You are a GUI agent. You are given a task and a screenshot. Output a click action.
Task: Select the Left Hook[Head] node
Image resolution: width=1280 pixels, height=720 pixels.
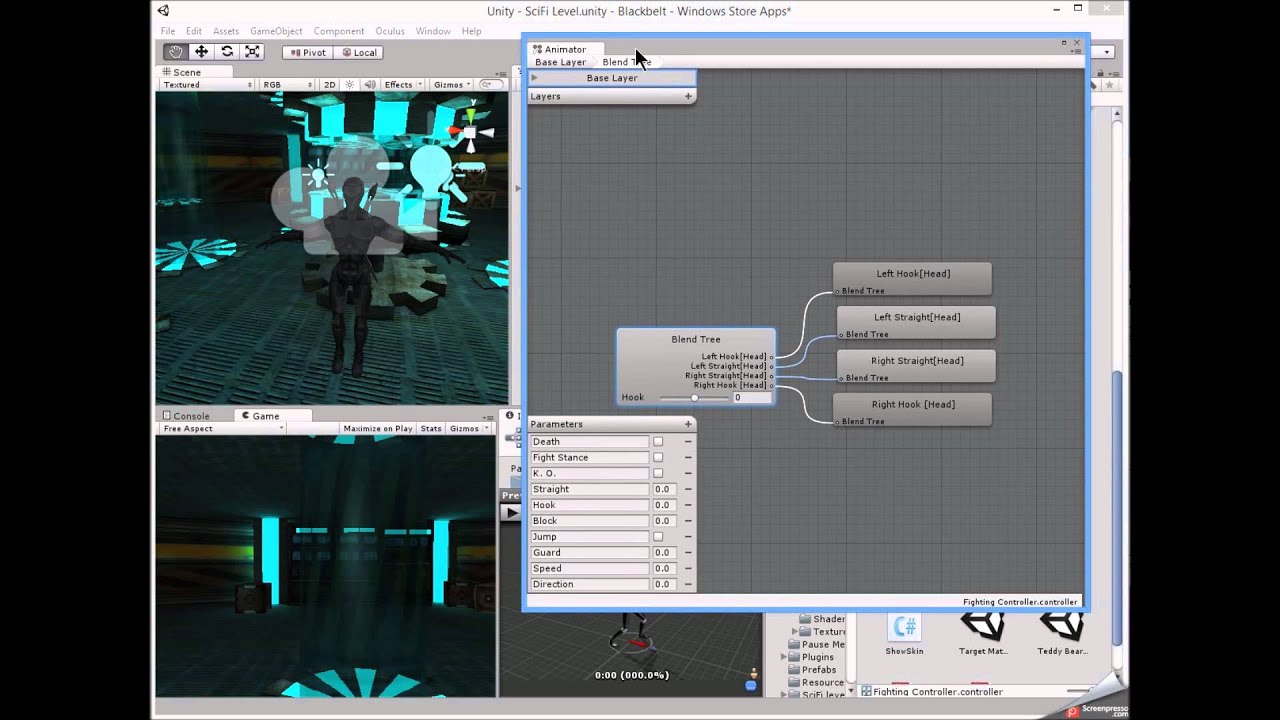click(912, 279)
